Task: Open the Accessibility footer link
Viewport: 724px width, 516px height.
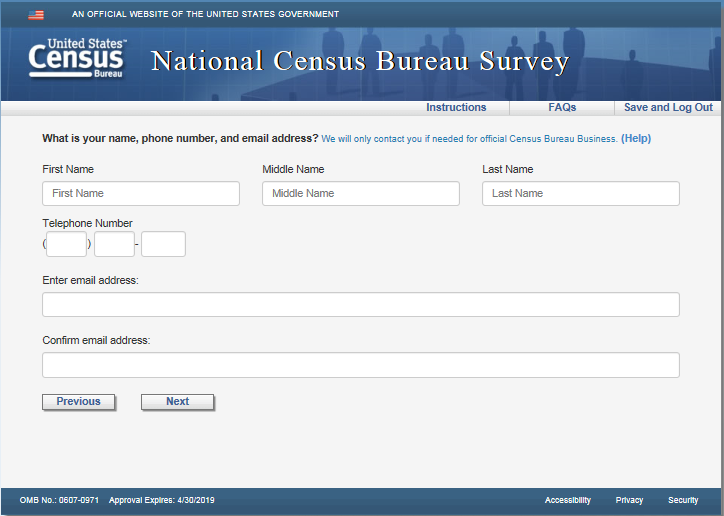Action: tap(568, 500)
